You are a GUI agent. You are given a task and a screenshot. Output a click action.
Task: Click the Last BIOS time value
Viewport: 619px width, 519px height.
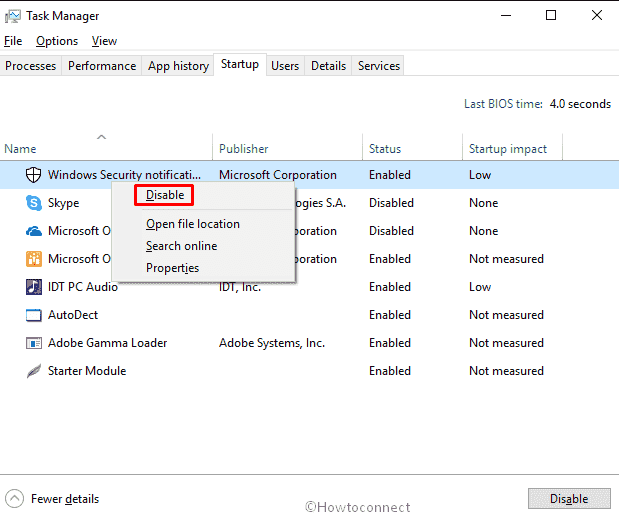[x=580, y=104]
